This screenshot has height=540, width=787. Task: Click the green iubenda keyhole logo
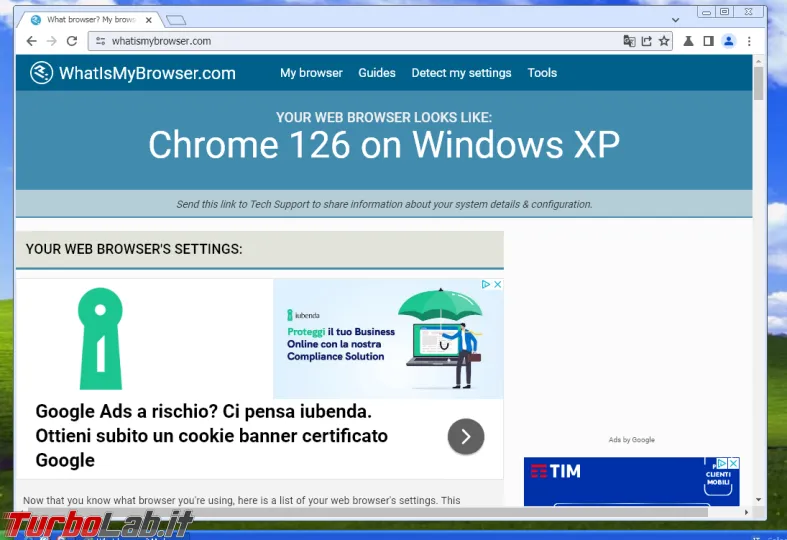point(100,338)
